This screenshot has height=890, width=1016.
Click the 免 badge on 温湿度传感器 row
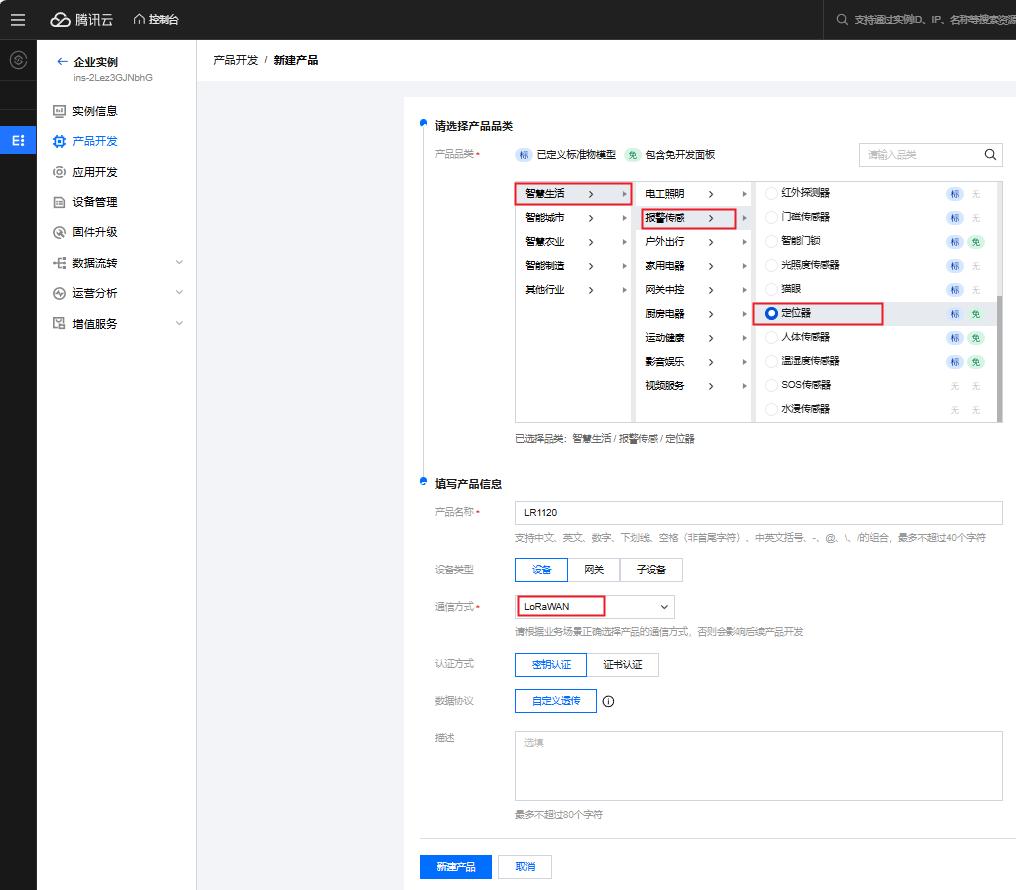click(975, 362)
